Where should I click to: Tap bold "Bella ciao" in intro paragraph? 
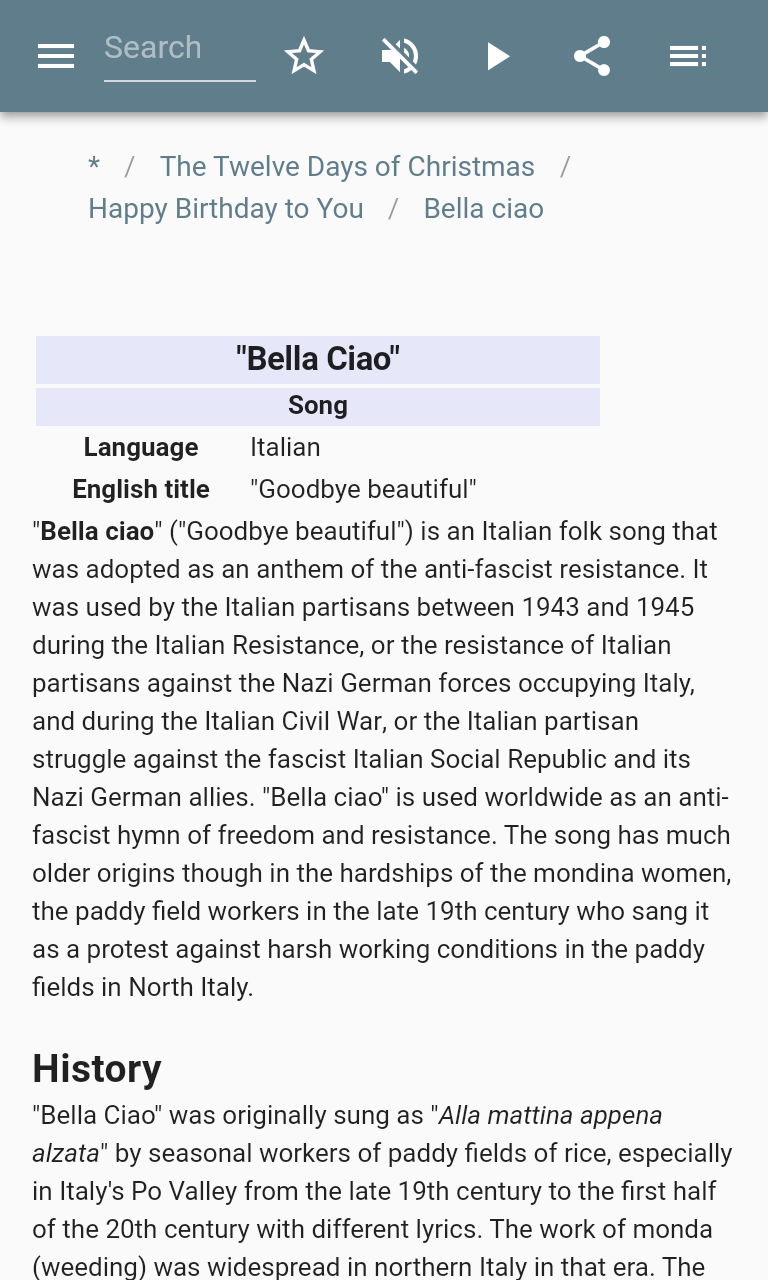click(x=97, y=531)
